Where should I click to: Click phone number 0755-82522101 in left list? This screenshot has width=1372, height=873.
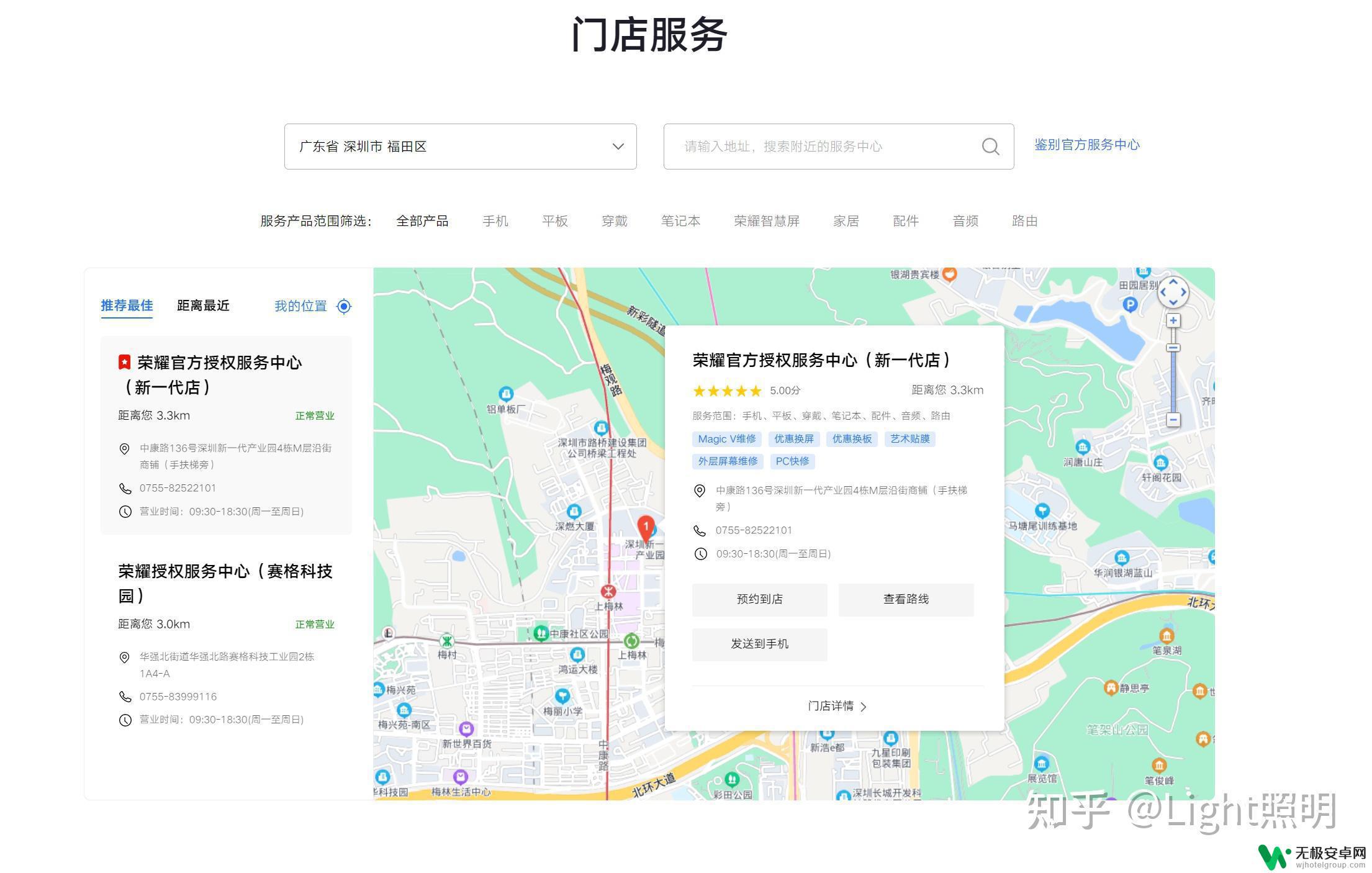point(178,488)
